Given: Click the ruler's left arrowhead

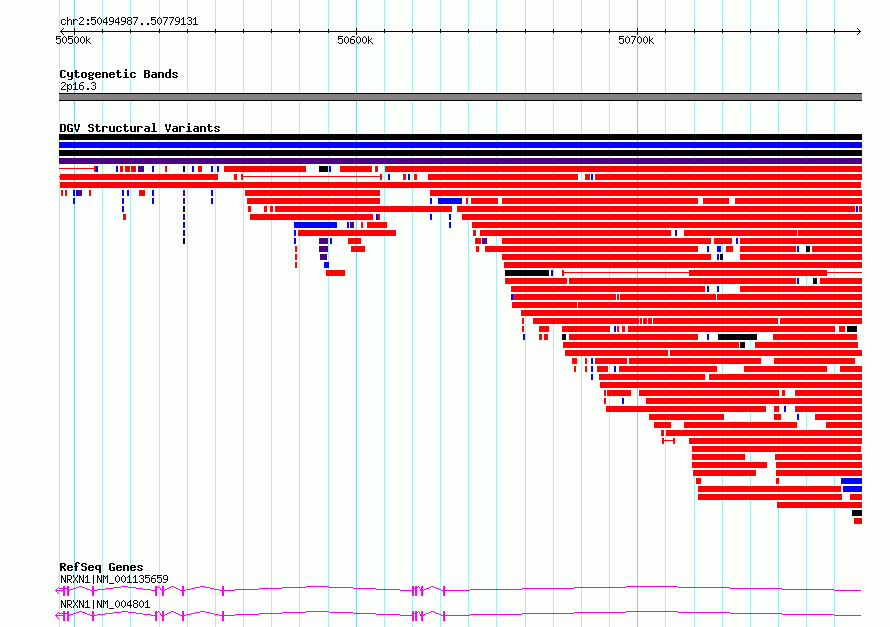Looking at the screenshot, I should [x=62, y=31].
